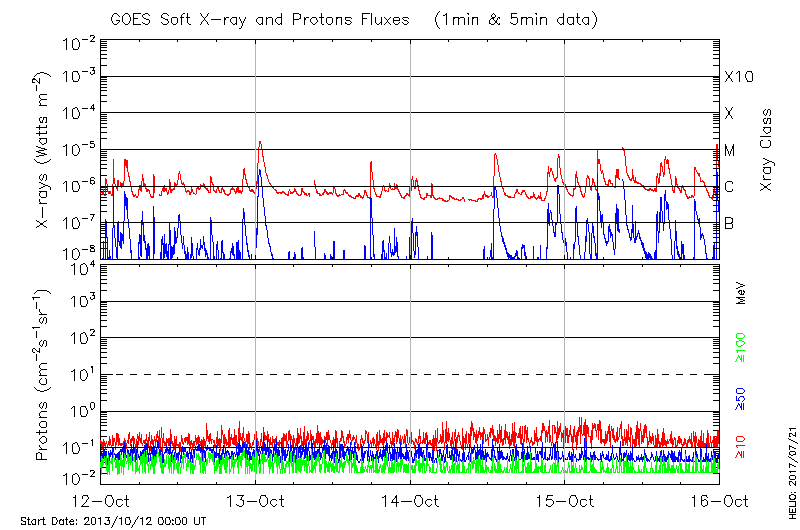Select the B flare class label
Screen dimensions: 800x530
(729, 223)
